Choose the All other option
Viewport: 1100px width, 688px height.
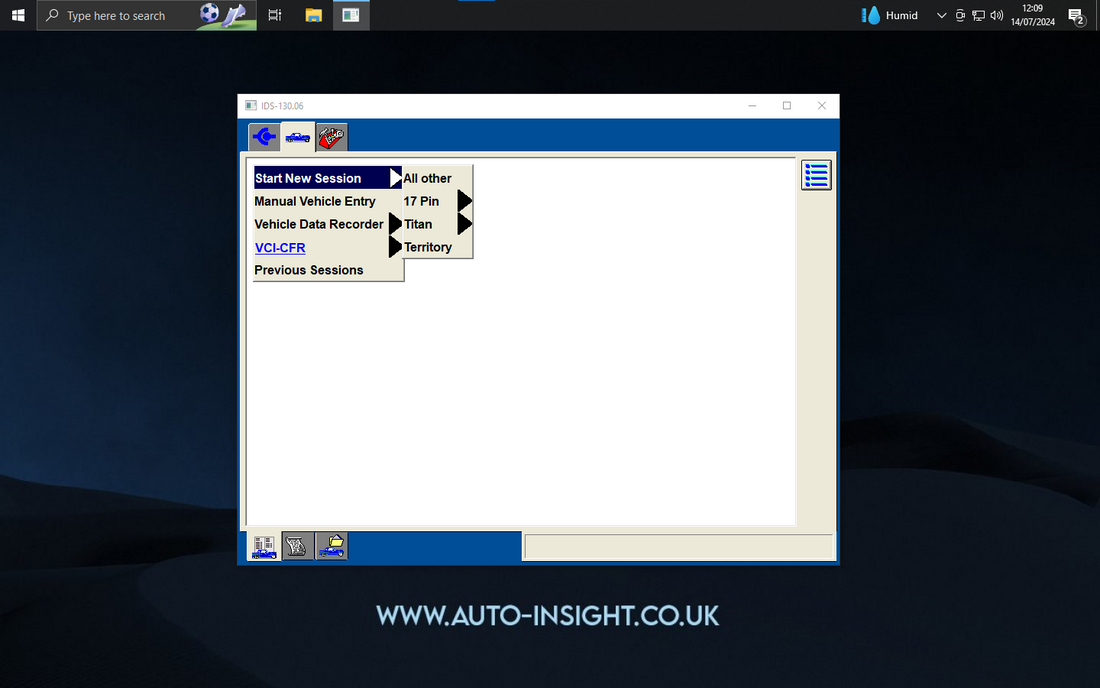coord(426,177)
